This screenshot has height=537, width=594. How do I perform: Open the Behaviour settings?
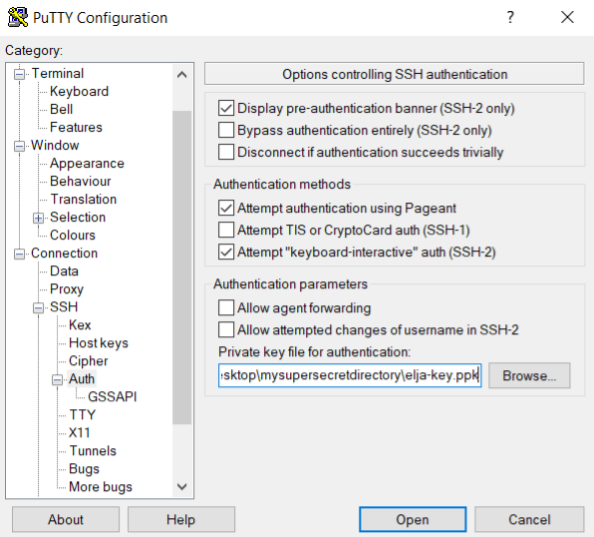81,181
